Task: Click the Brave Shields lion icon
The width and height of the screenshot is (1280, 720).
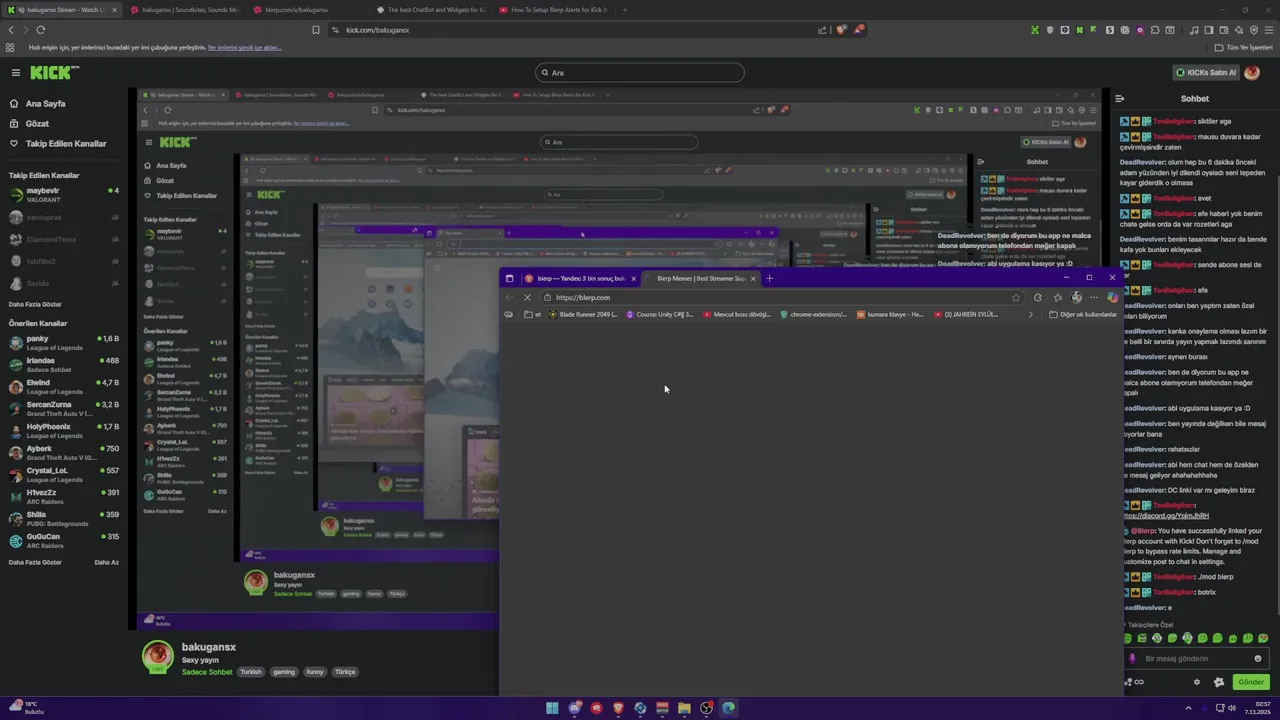Action: click(x=841, y=30)
